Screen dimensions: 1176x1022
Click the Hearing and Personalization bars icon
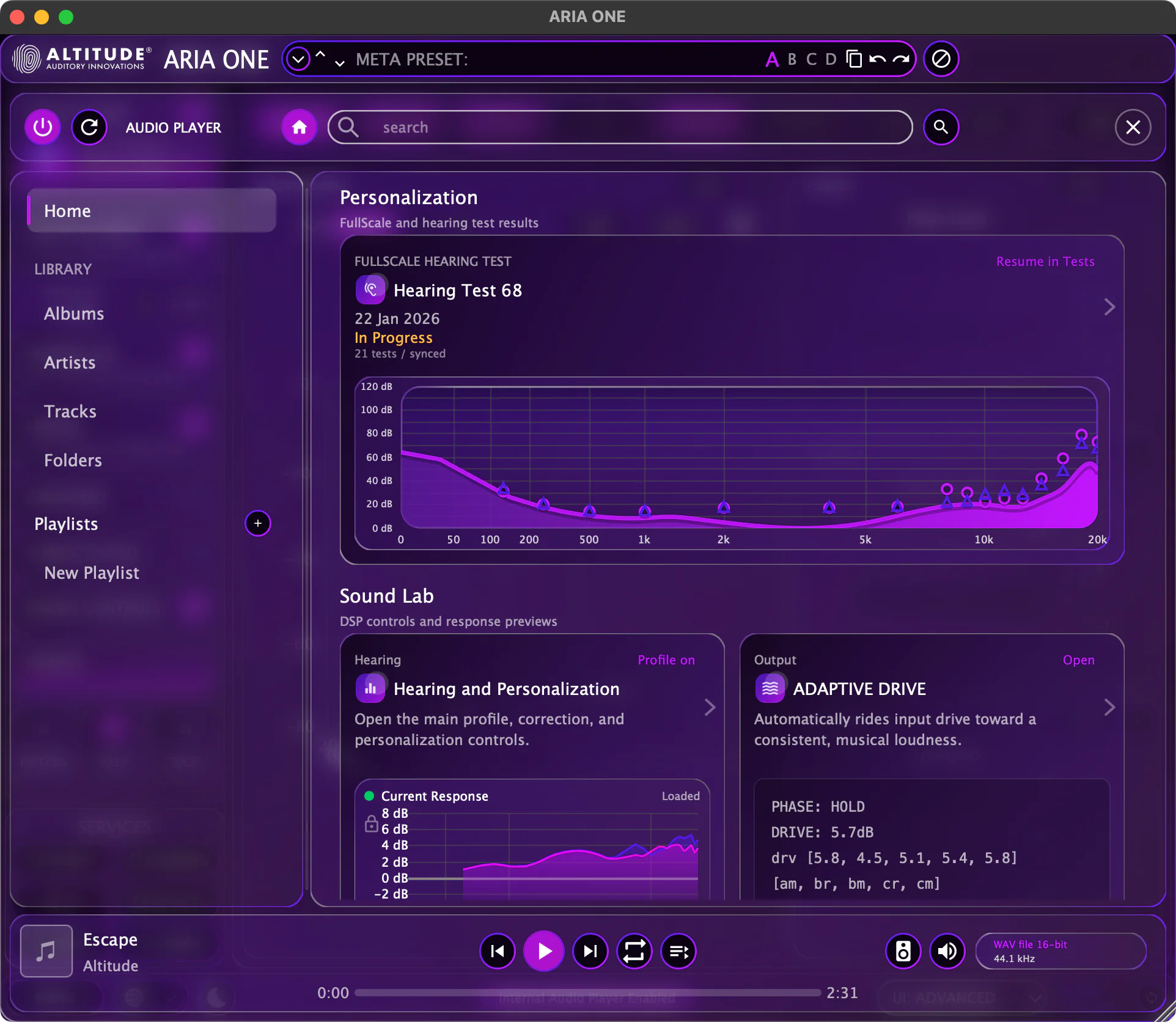click(x=370, y=688)
